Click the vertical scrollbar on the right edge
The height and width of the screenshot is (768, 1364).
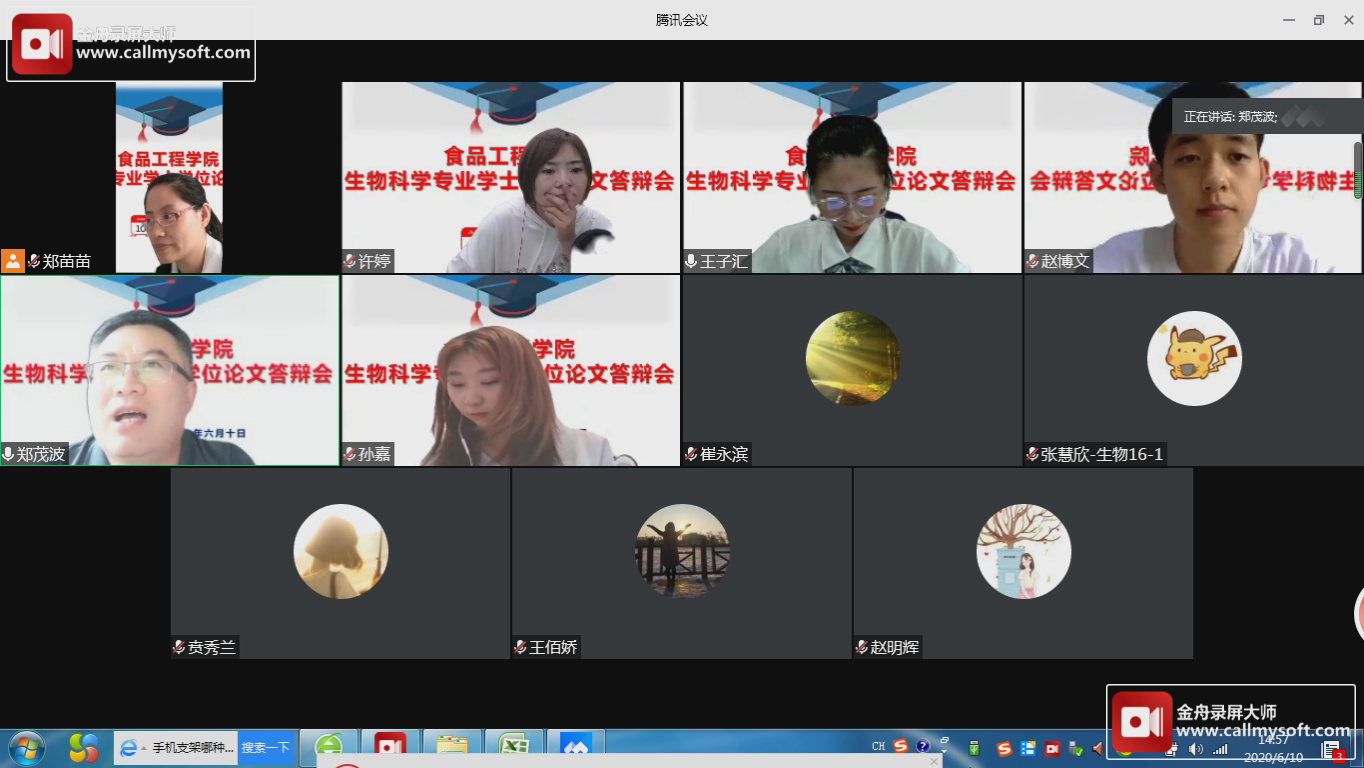pyautogui.click(x=1358, y=170)
